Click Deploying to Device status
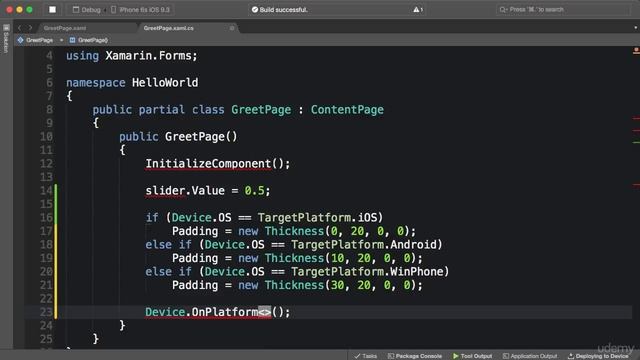Screen dimensions: 640x360 (598, 356)
